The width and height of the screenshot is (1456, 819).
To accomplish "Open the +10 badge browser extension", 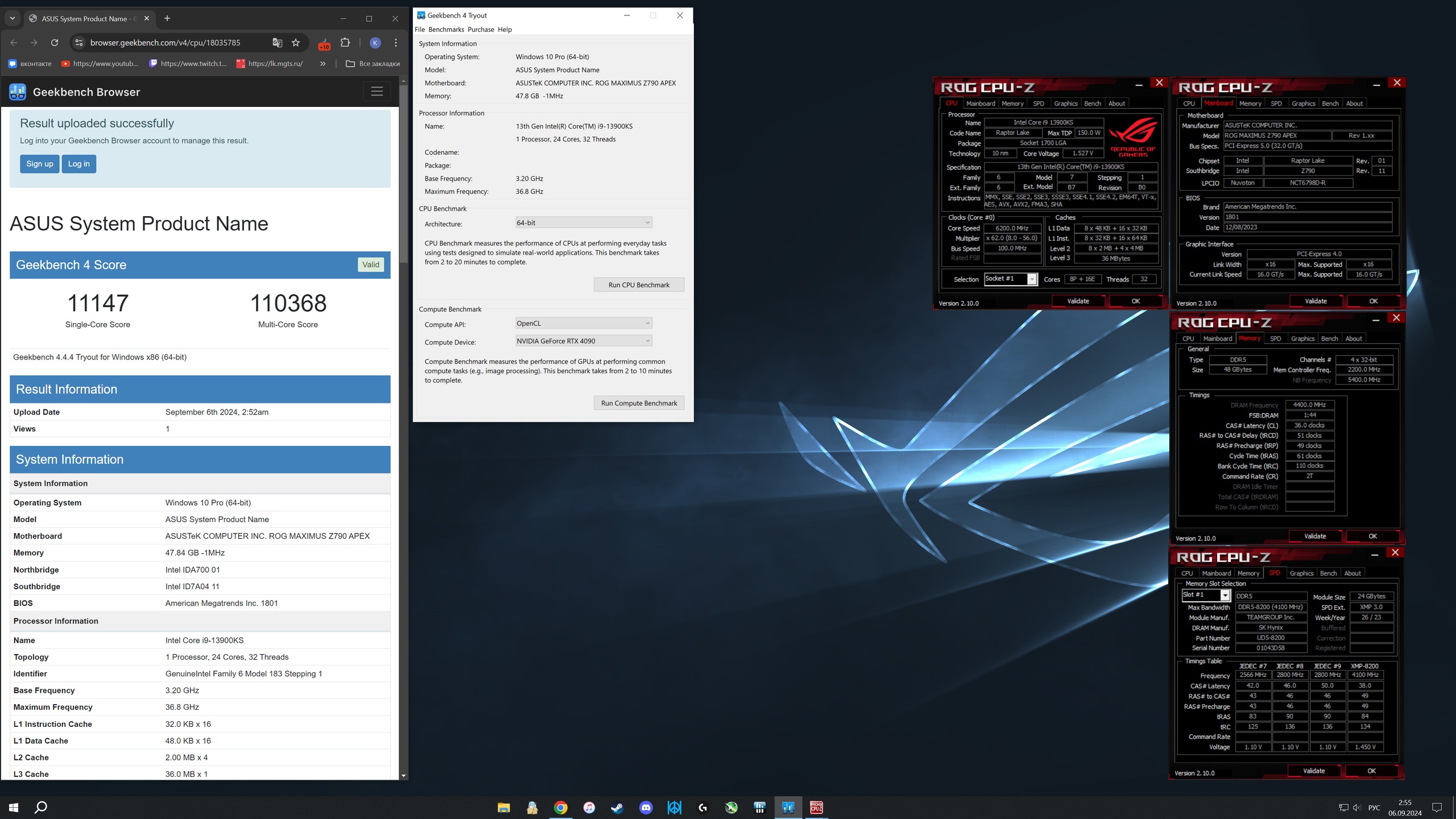I will [324, 43].
